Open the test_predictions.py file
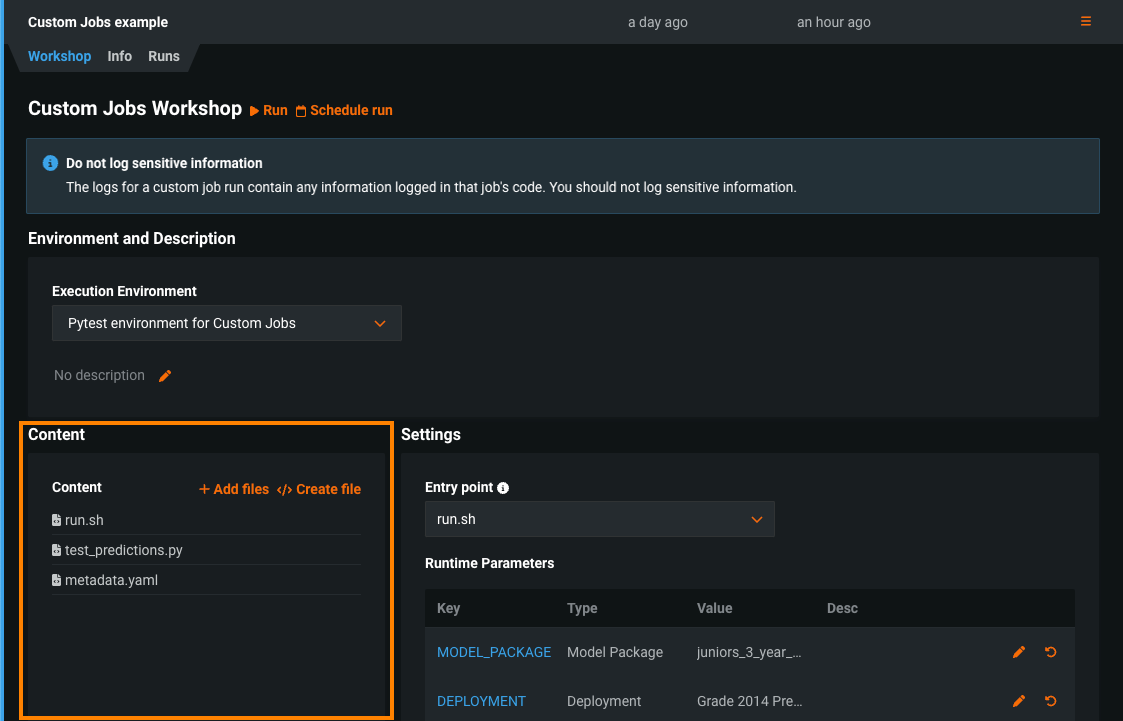The width and height of the screenshot is (1123, 721). point(123,550)
